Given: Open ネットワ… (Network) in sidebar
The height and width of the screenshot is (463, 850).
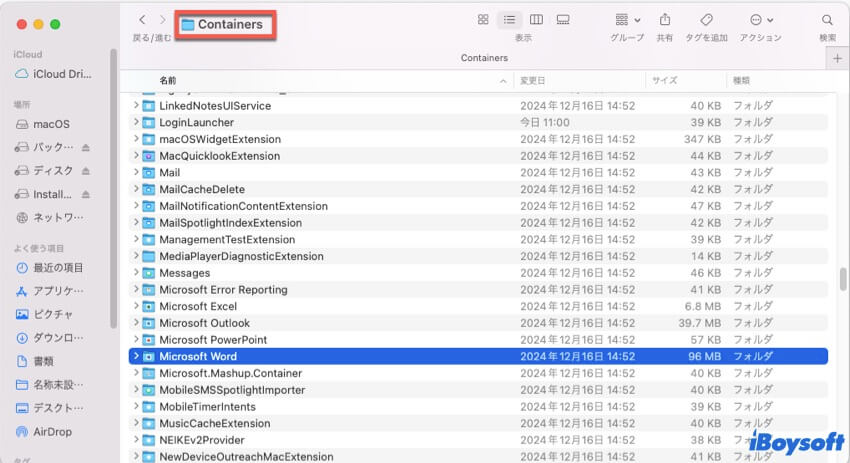Looking at the screenshot, I should click(50, 217).
